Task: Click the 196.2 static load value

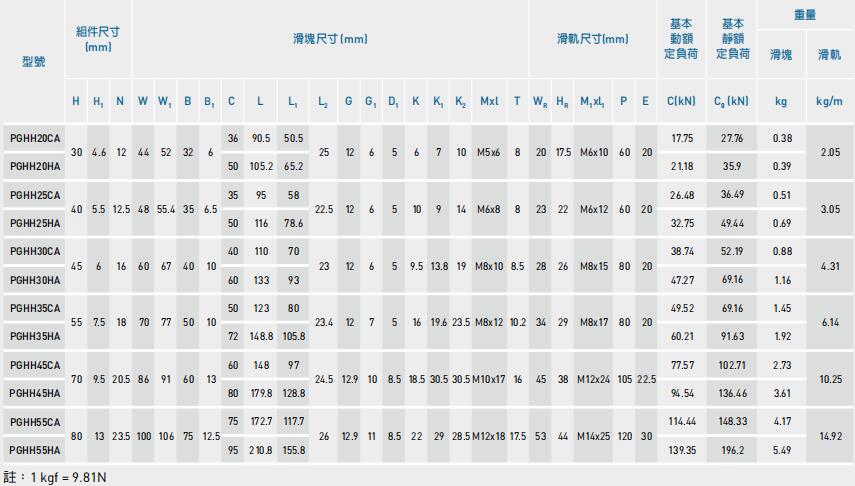Action: [x=733, y=451]
